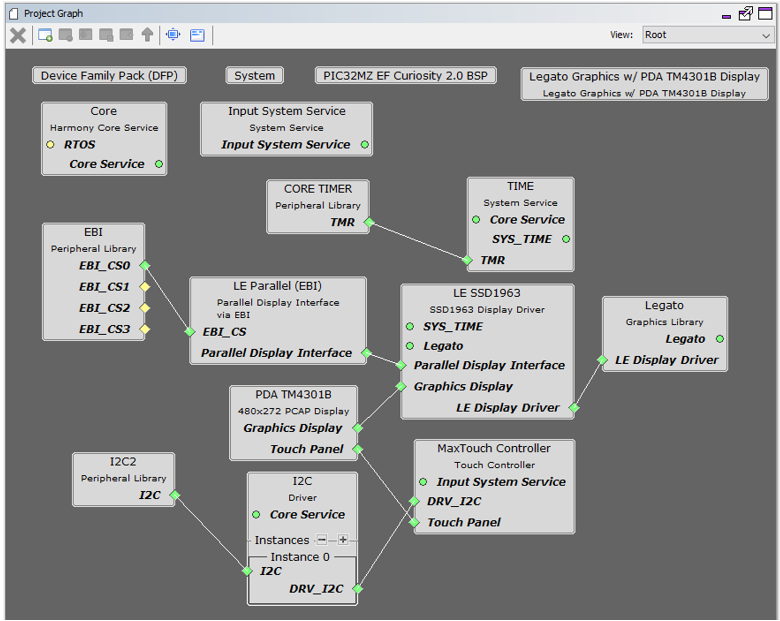This screenshot has height=621, width=780.
Task: Click the yellow RTOS circle on Core
Action: tap(50, 145)
